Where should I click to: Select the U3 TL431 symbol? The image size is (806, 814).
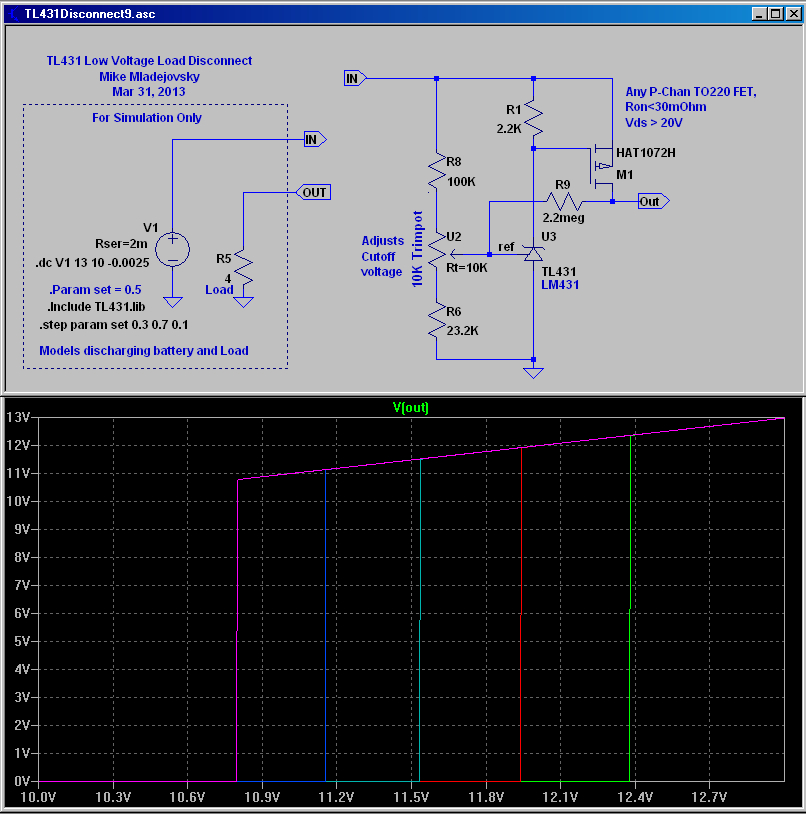[x=534, y=254]
